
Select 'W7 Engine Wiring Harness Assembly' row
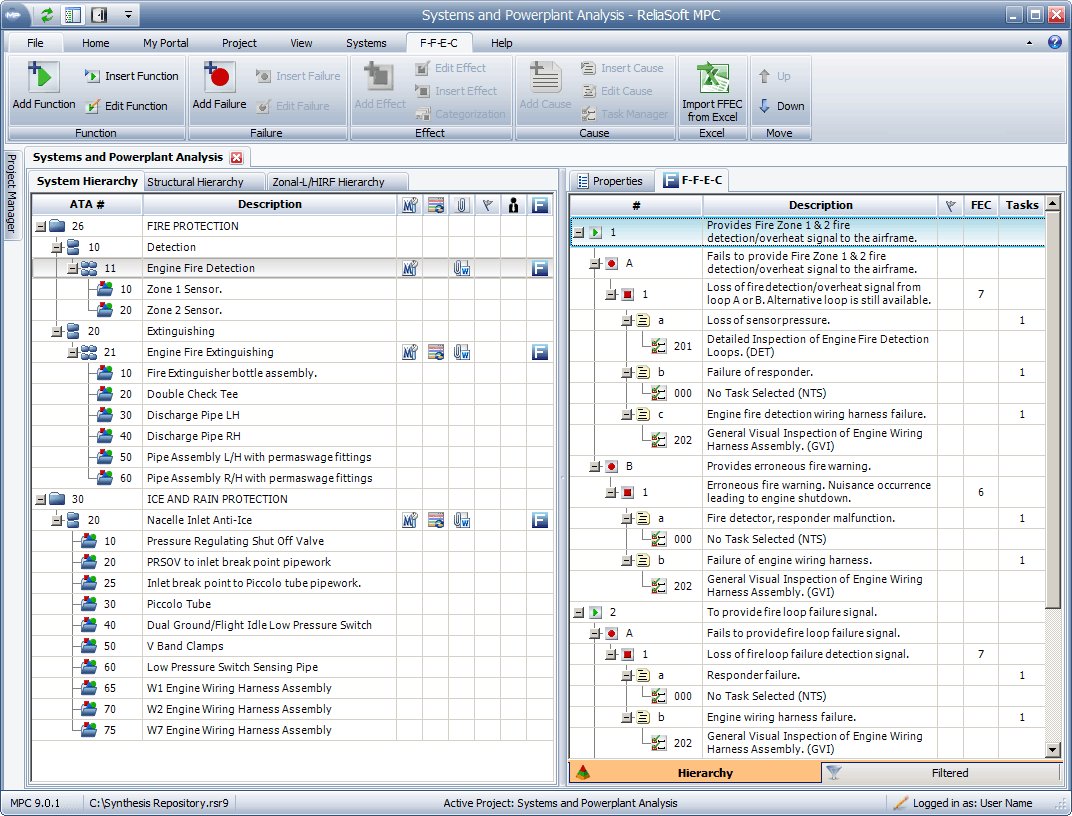point(293,731)
